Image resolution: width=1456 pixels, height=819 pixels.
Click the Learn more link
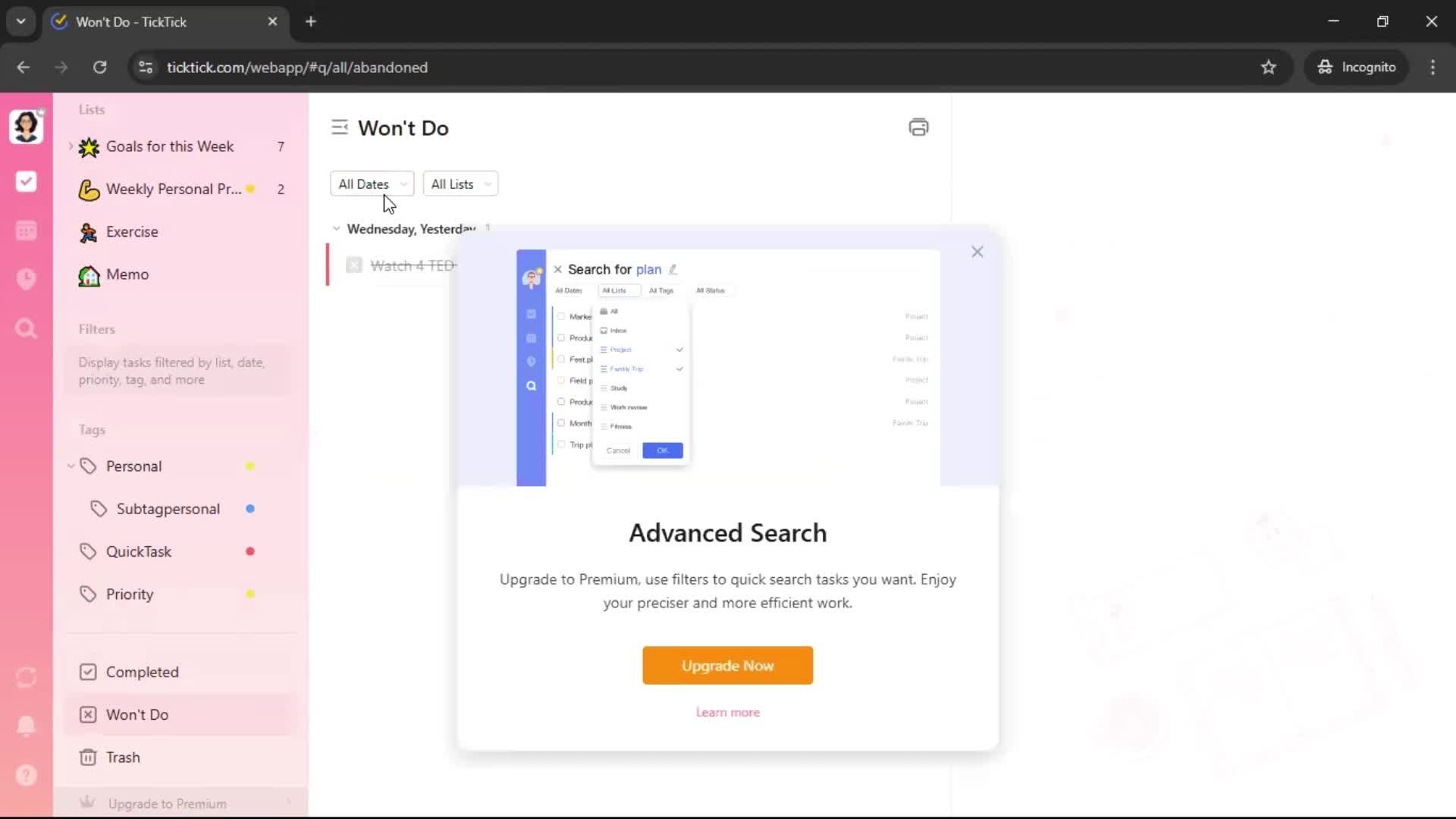(x=727, y=712)
